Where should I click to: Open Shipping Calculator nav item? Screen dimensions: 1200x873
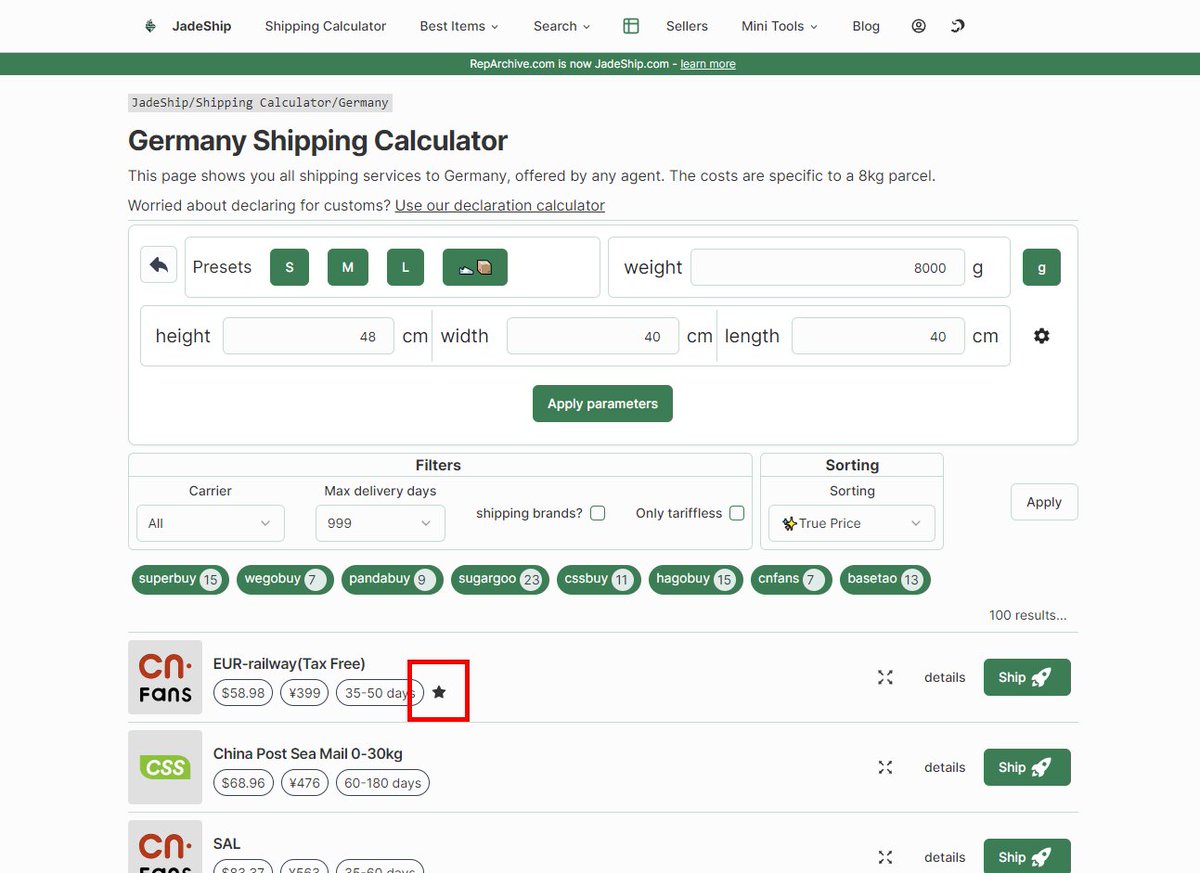point(325,26)
